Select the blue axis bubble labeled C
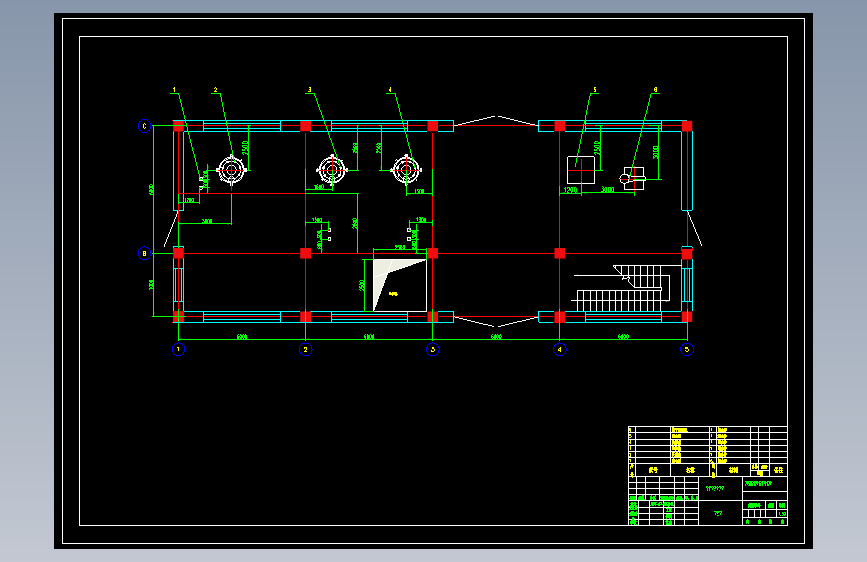 [x=144, y=126]
